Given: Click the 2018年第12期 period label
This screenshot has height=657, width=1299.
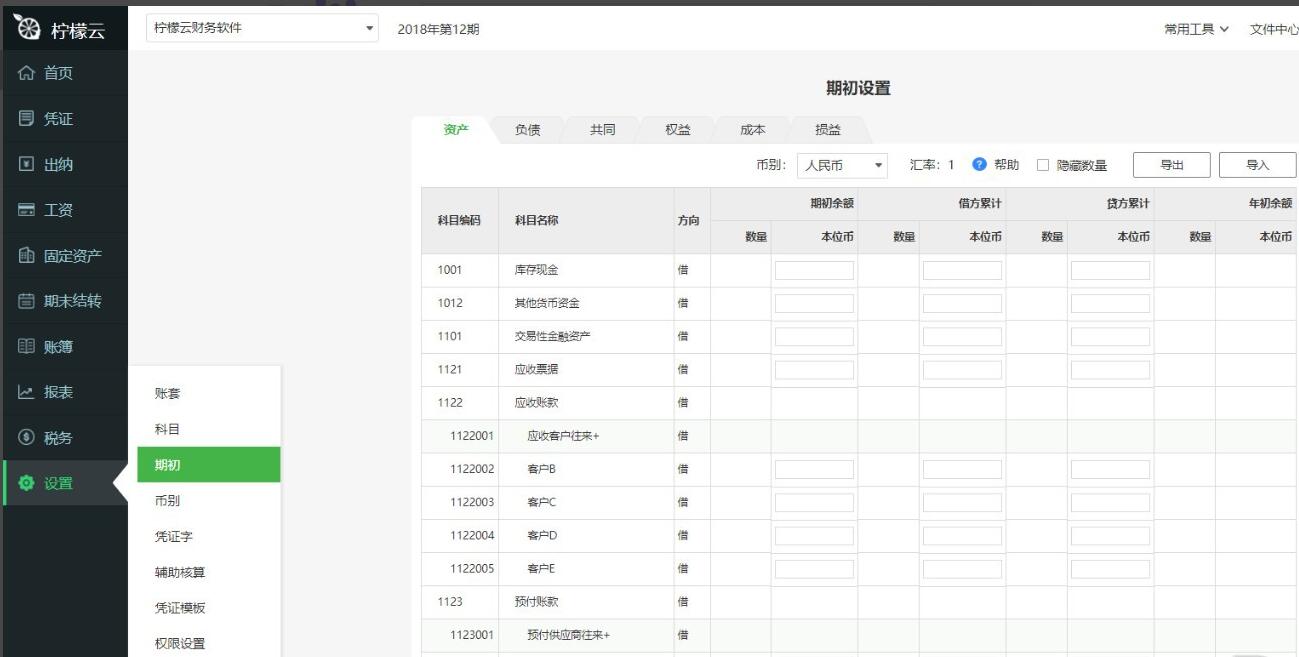Looking at the screenshot, I should point(438,29).
